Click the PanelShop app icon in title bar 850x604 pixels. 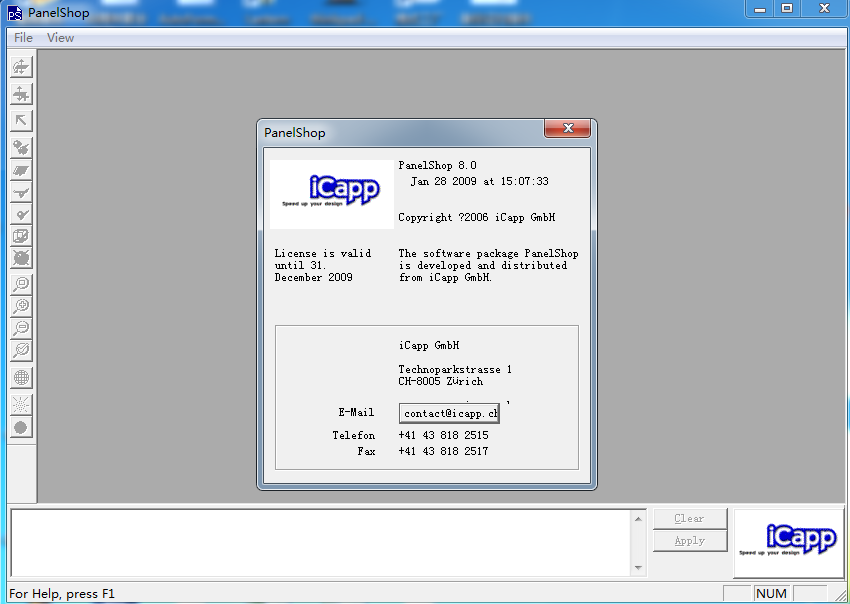coord(15,12)
